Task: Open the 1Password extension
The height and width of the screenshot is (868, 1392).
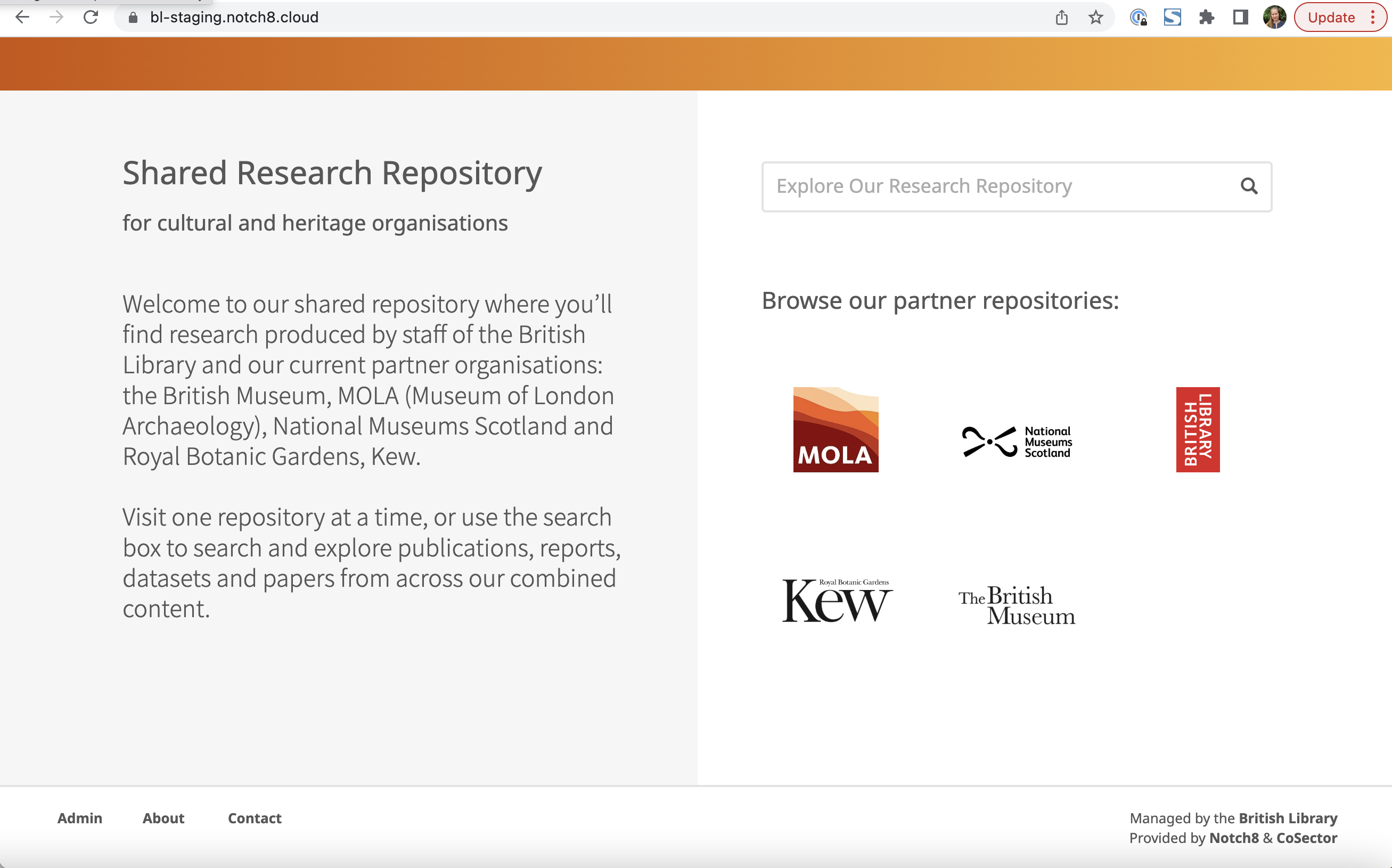Action: point(1140,17)
